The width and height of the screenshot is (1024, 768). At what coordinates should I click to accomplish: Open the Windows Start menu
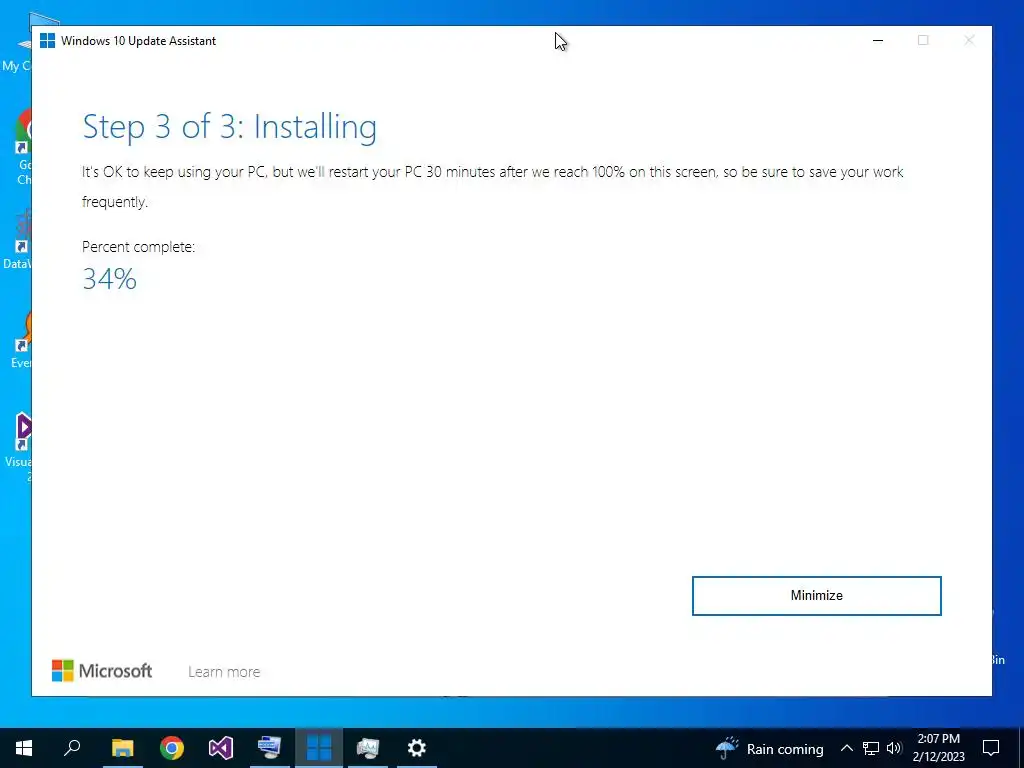[24, 748]
